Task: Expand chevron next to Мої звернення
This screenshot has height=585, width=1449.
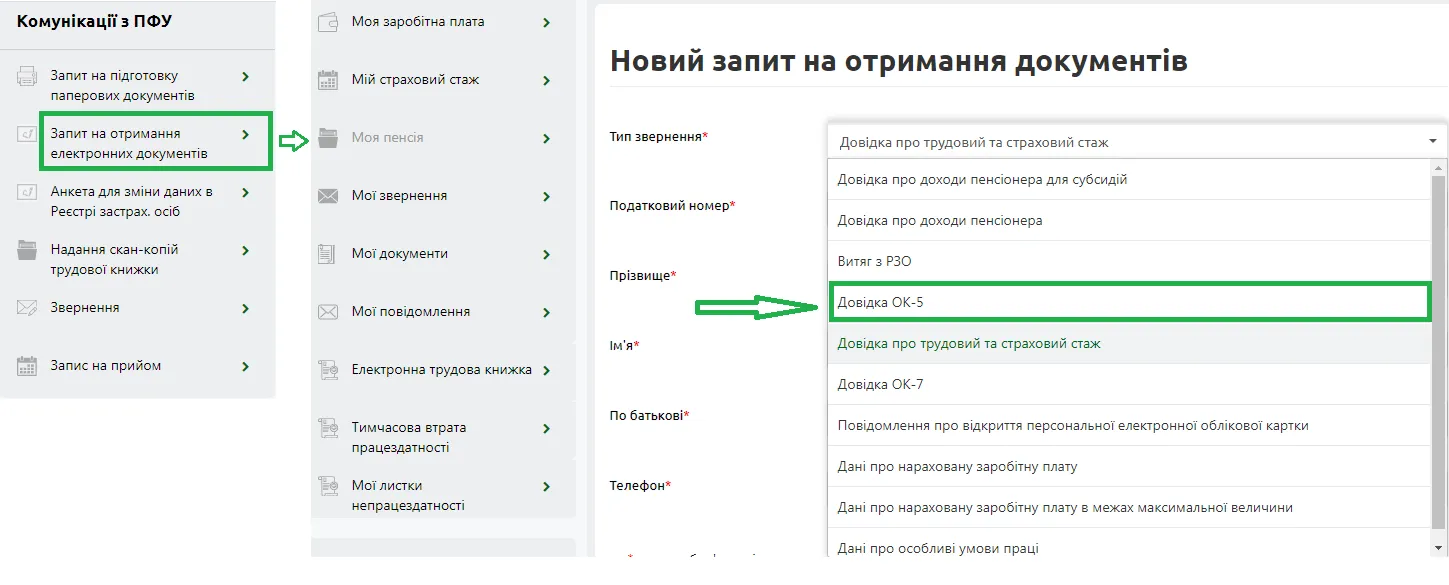Action: click(547, 197)
